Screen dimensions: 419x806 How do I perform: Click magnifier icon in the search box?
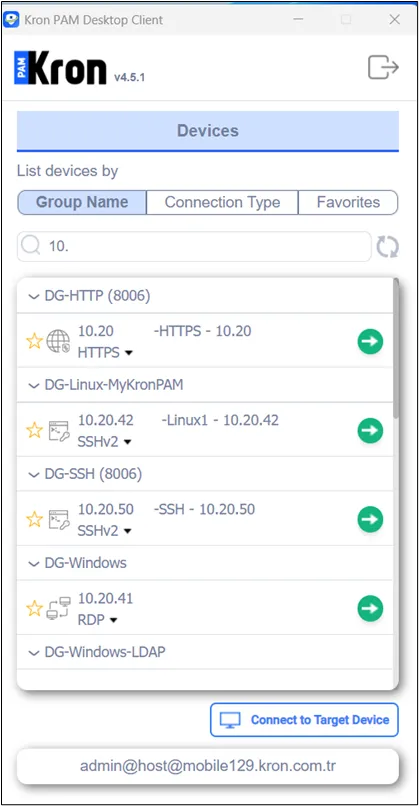(31, 247)
